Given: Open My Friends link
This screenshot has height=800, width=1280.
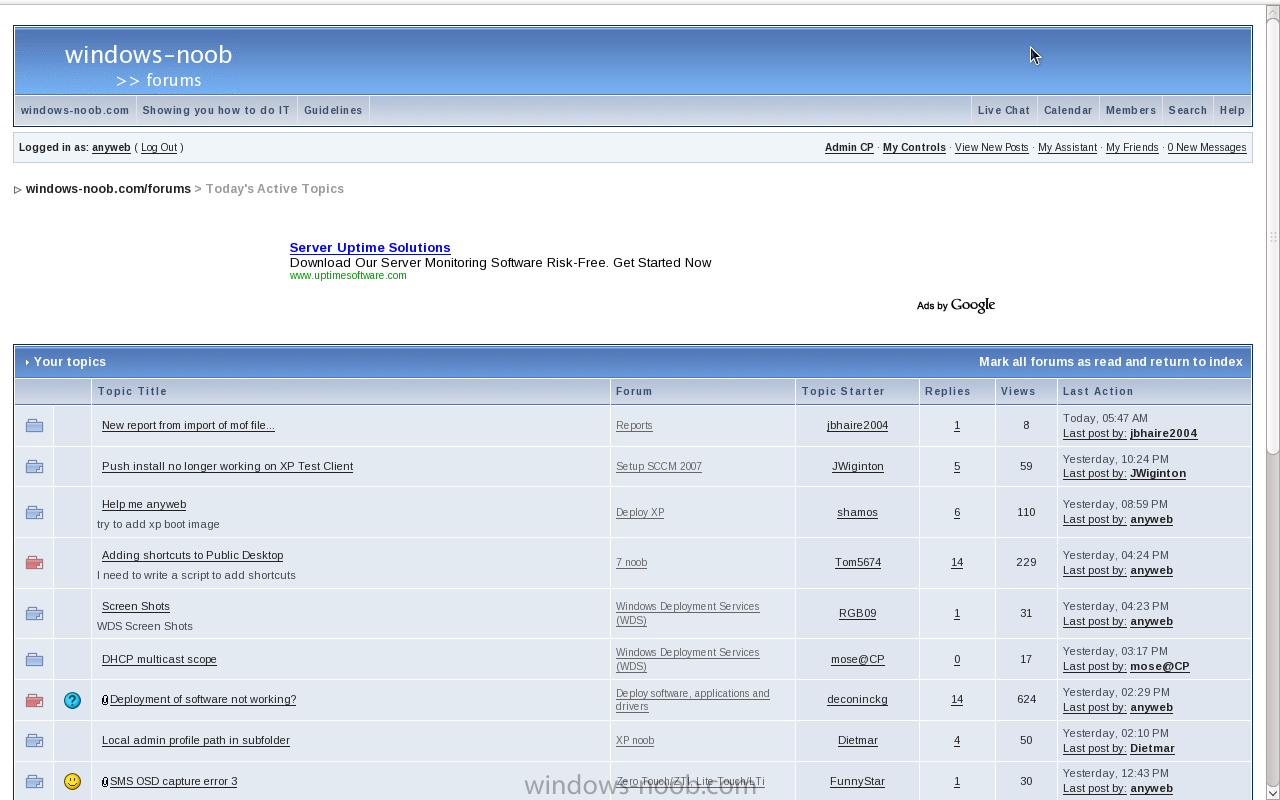Looking at the screenshot, I should click(1132, 148).
